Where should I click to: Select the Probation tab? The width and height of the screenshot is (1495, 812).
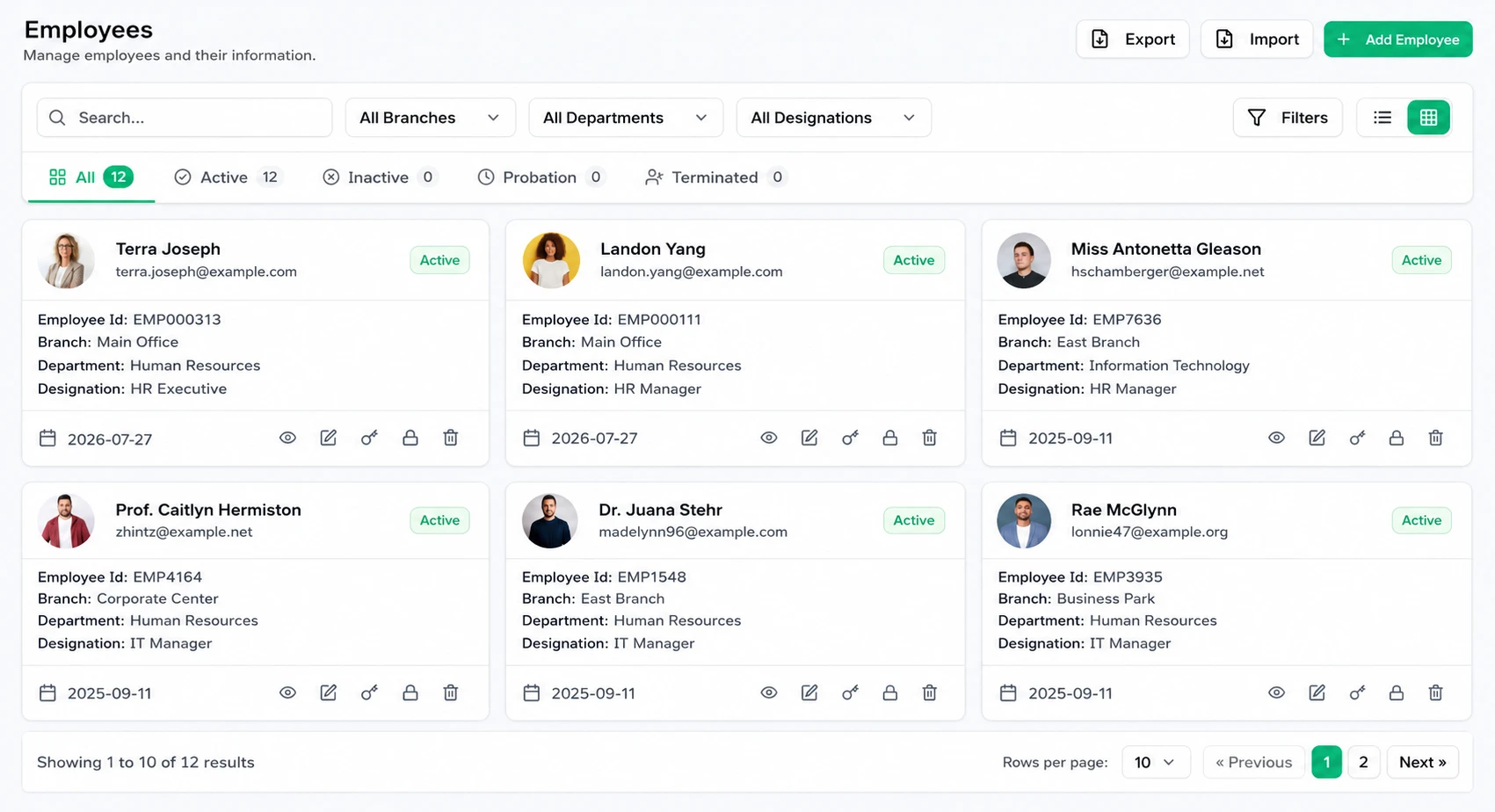[x=541, y=178]
